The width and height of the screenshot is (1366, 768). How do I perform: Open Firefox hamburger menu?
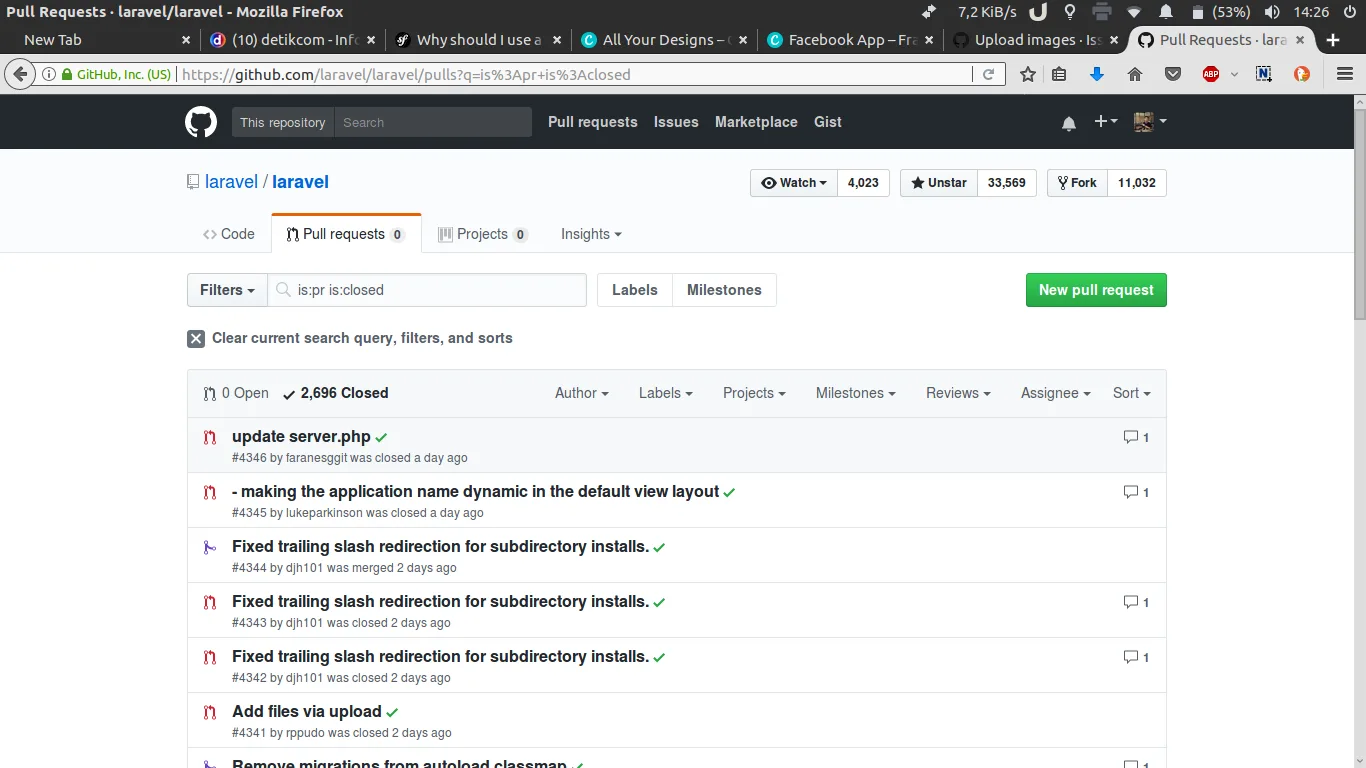coord(1345,74)
